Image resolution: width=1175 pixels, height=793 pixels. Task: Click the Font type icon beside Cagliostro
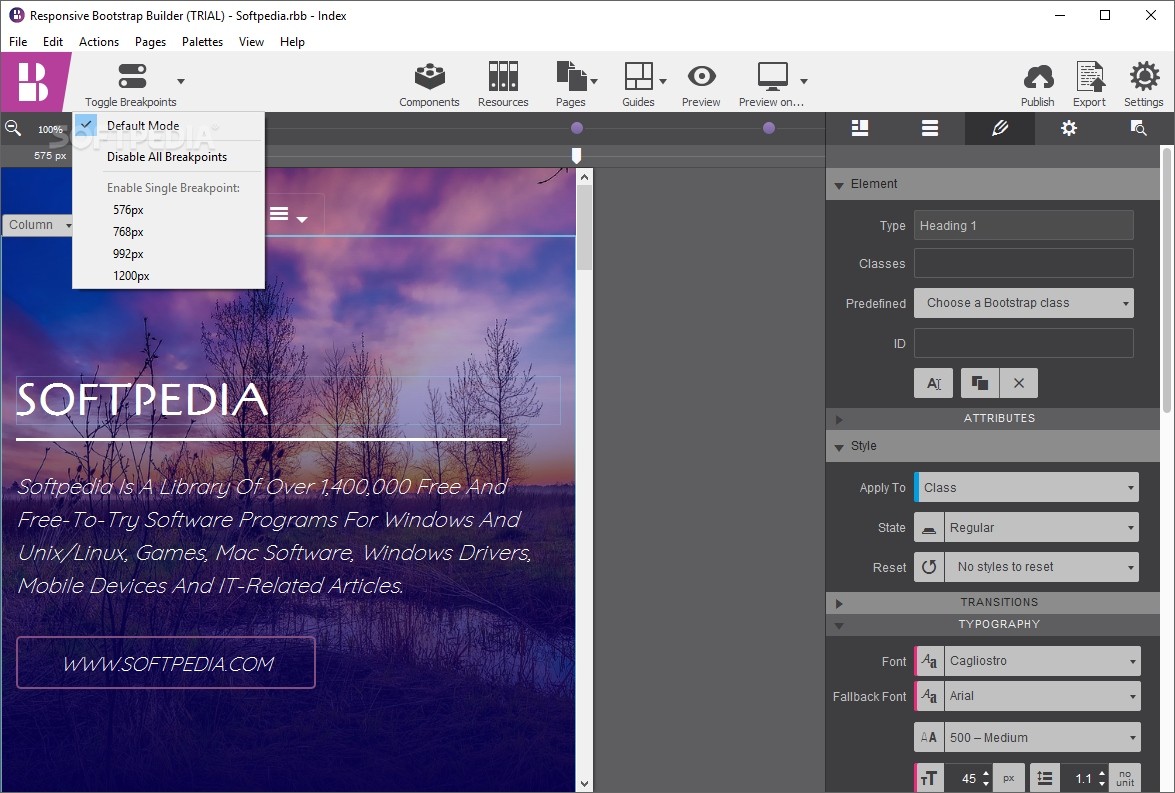coord(929,661)
